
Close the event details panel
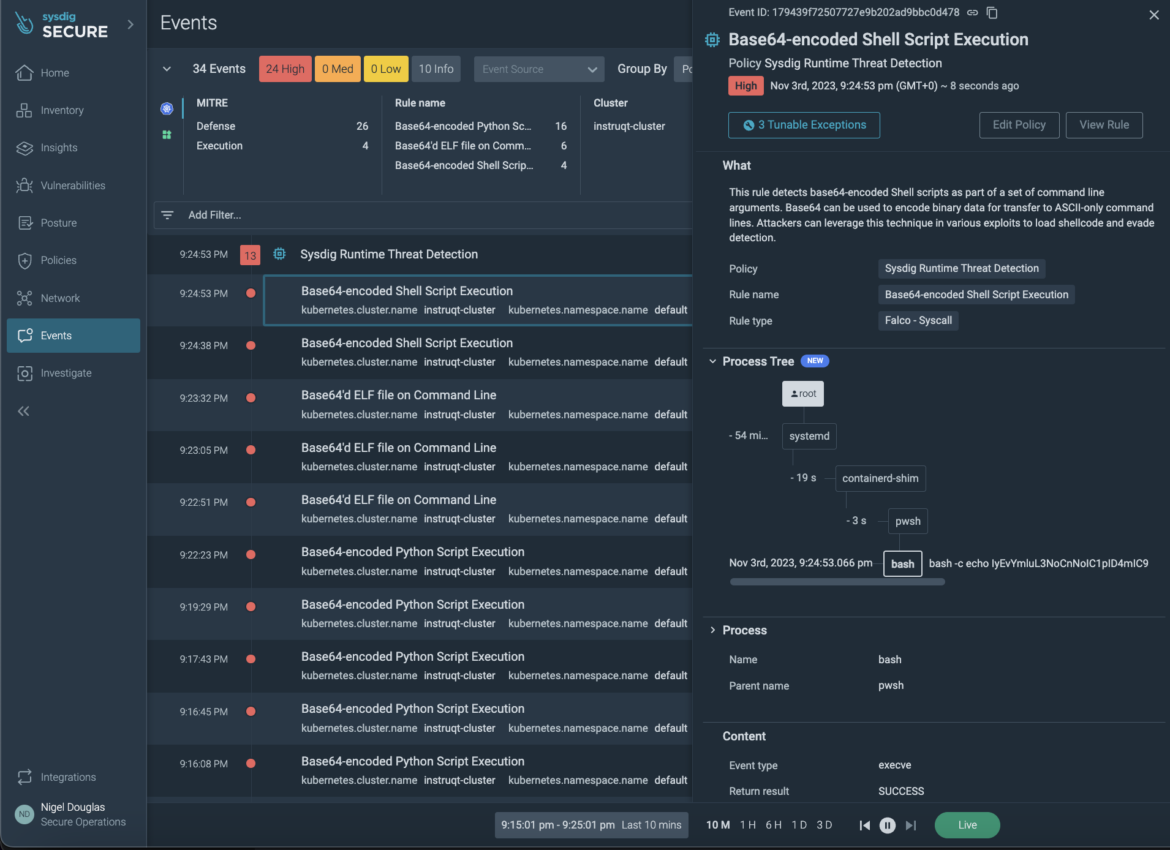[1154, 15]
